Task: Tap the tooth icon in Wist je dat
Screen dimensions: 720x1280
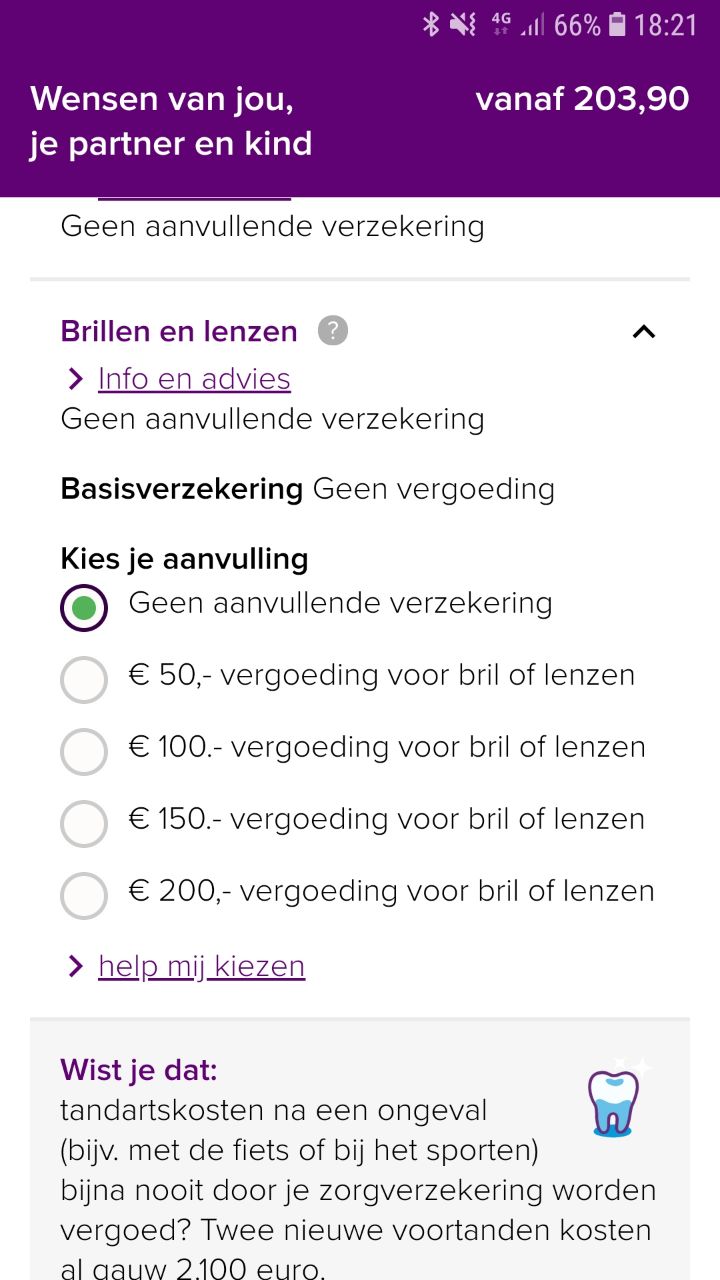Action: tap(613, 1100)
